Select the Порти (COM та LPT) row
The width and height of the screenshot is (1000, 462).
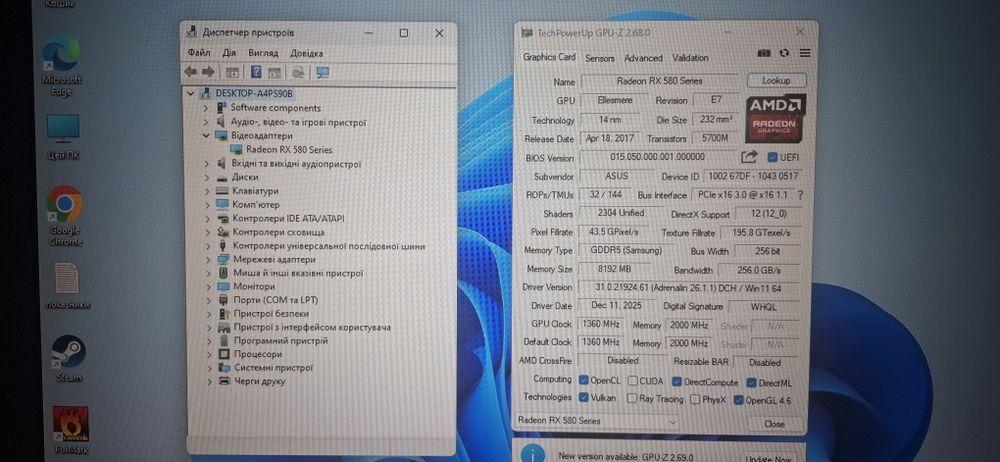click(x=276, y=300)
